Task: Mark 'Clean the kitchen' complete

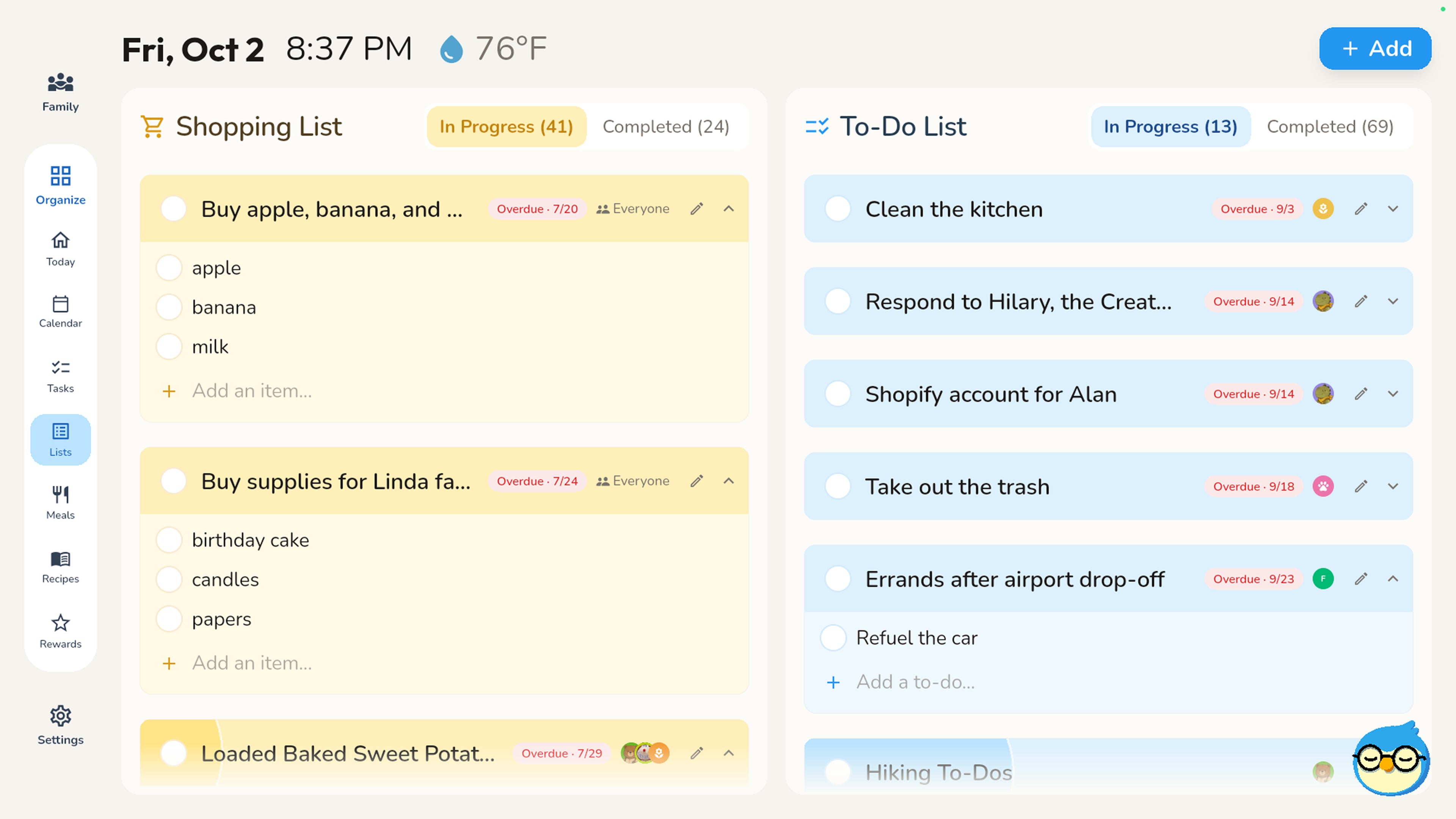Action: pos(838,209)
